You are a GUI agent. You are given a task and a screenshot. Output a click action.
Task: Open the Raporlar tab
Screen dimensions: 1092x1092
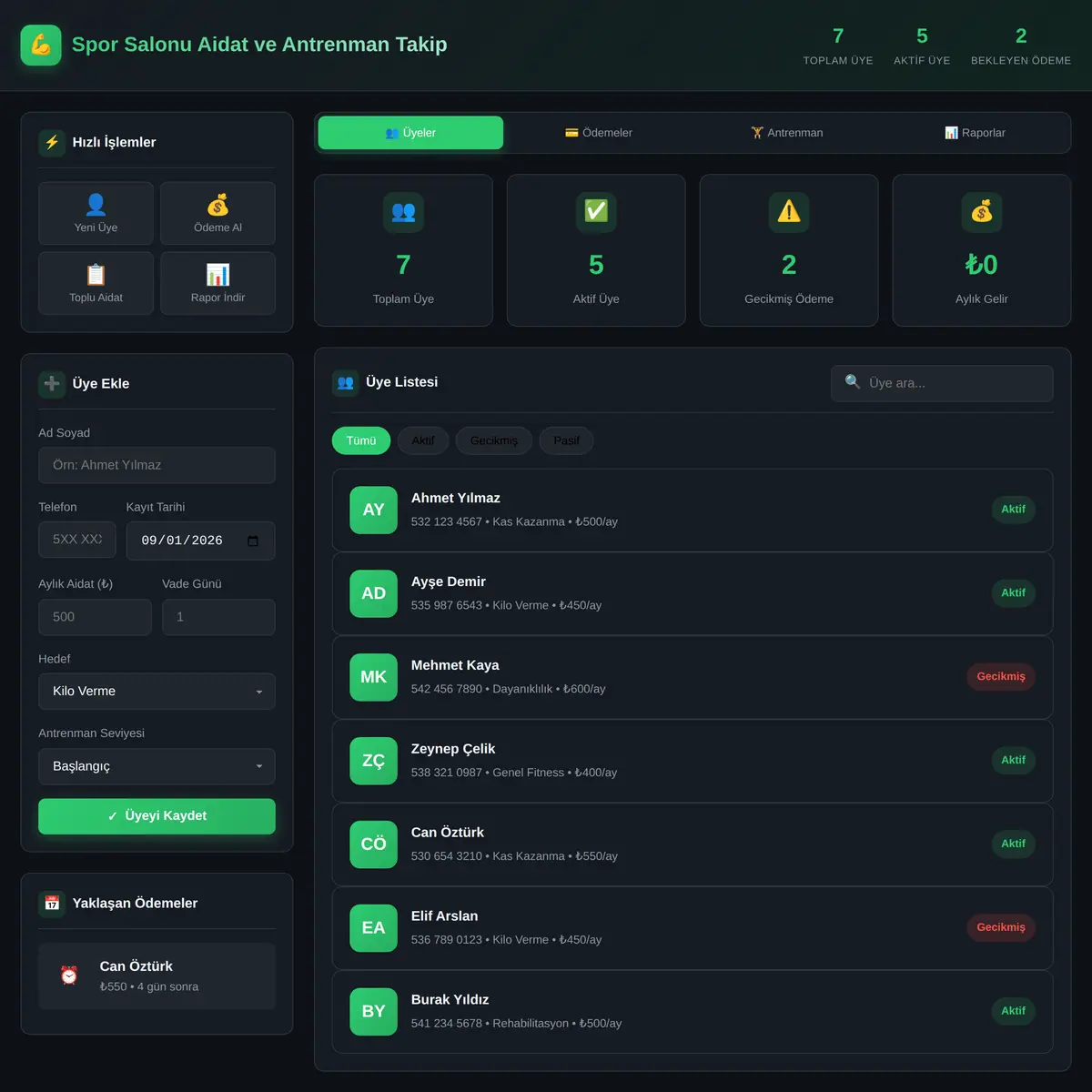coord(975,133)
